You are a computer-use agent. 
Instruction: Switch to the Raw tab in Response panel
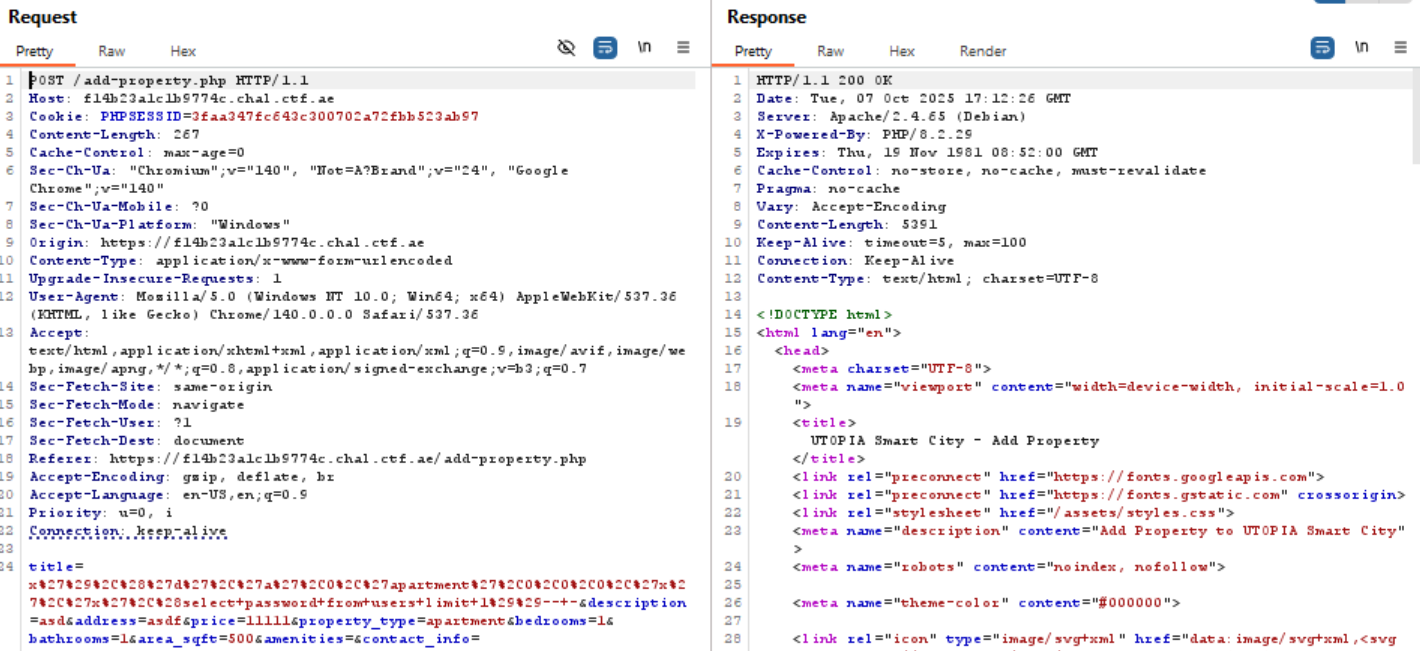pos(830,51)
